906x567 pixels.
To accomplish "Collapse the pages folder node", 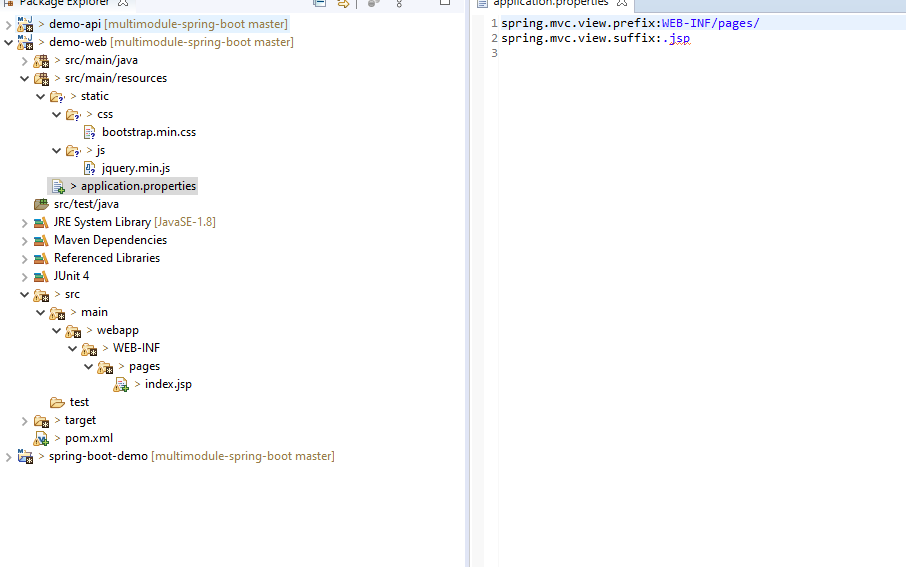I will pyautogui.click(x=88, y=366).
